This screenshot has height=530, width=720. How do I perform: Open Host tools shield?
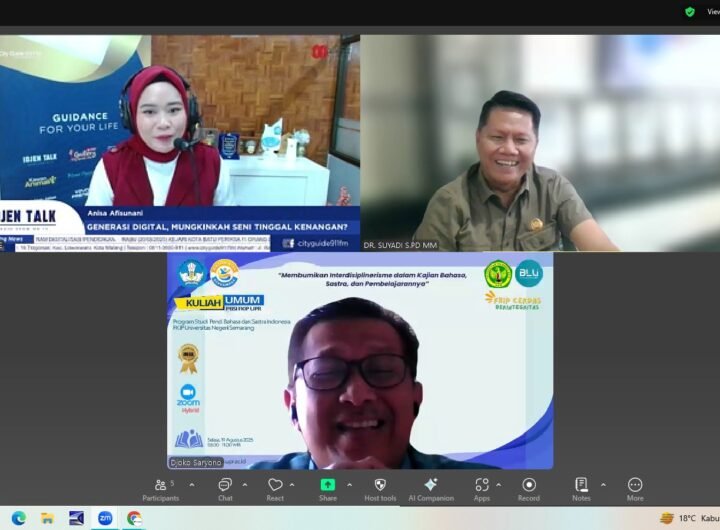coord(380,490)
